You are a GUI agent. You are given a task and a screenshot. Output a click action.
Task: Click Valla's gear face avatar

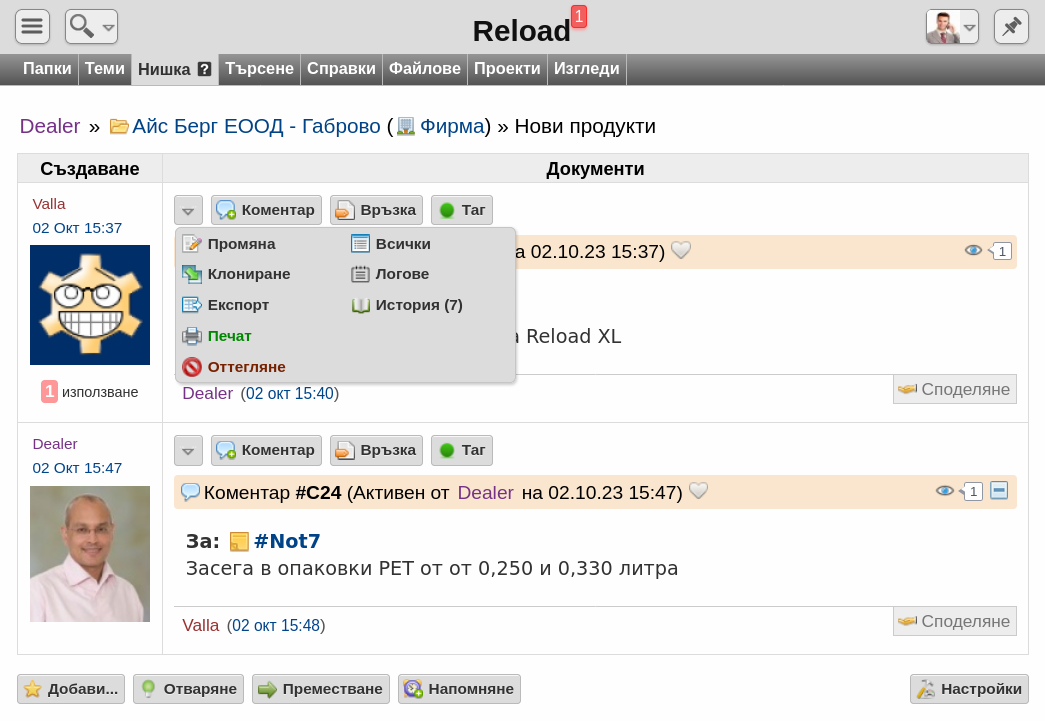[x=90, y=305]
